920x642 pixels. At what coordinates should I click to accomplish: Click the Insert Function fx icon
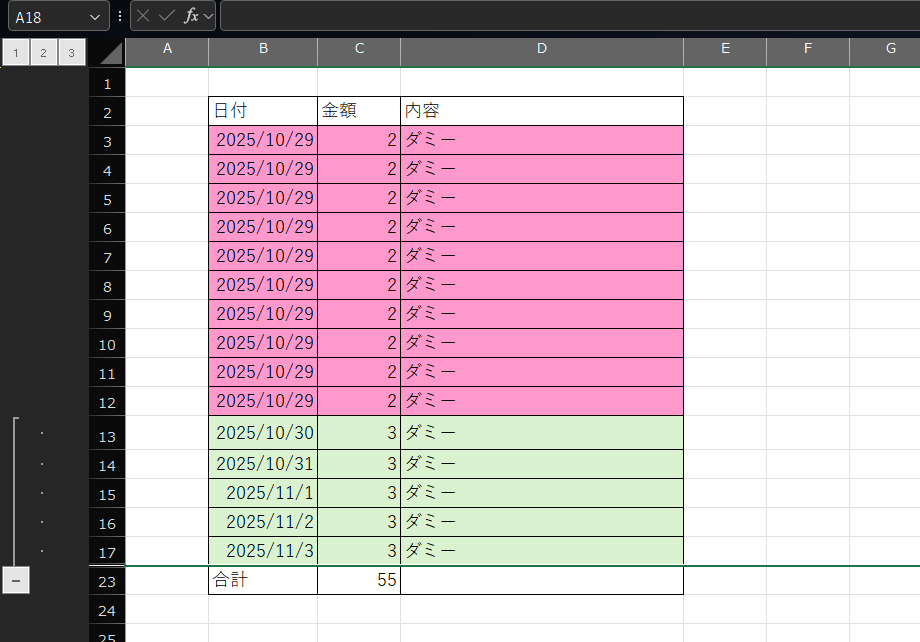pos(191,16)
